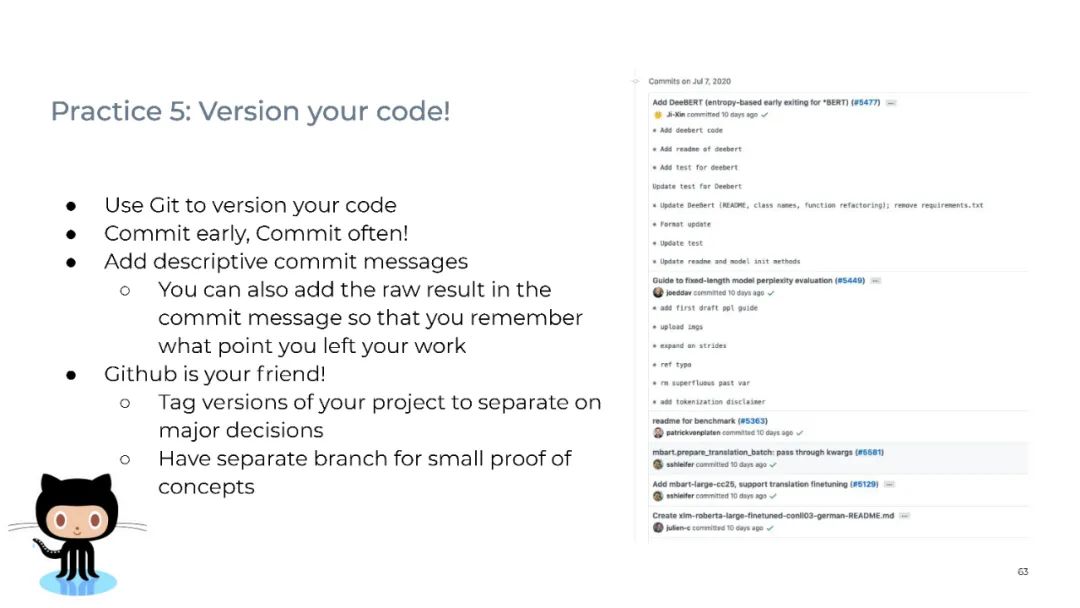Expand the mbart-large-cc25 commit ellipsis
Screen dimensions: 1080x608
coord(890,484)
